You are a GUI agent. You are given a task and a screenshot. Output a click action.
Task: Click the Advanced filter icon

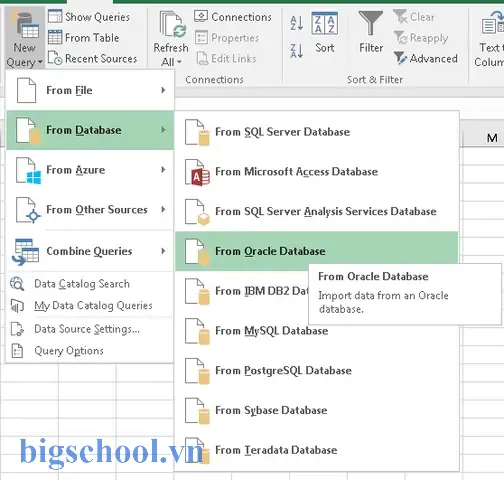click(400, 58)
